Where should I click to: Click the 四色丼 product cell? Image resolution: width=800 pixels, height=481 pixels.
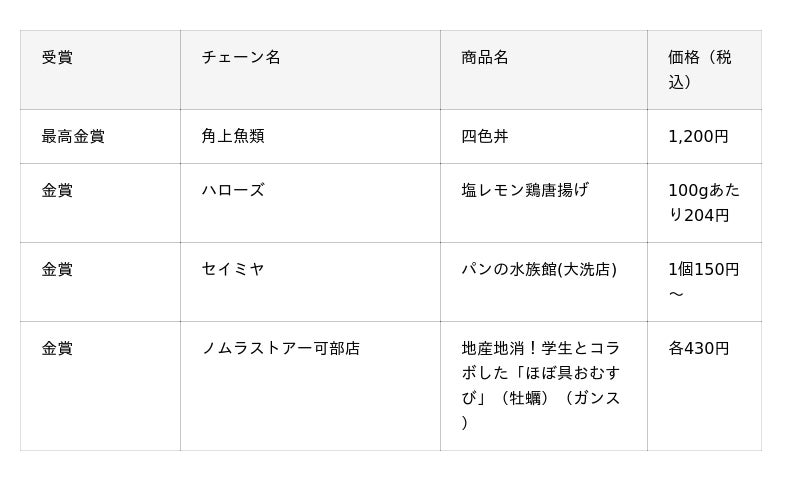click(485, 137)
